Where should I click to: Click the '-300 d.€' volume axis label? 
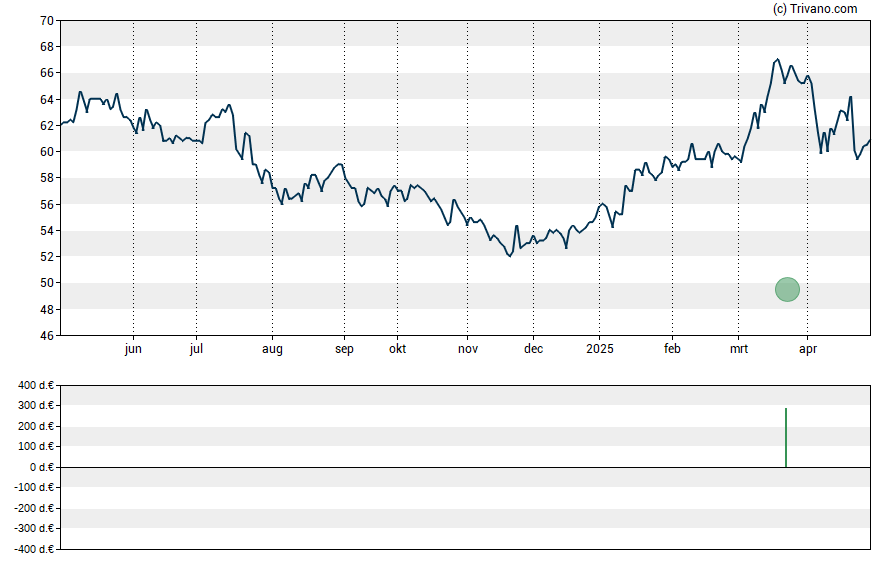[x=34, y=528]
